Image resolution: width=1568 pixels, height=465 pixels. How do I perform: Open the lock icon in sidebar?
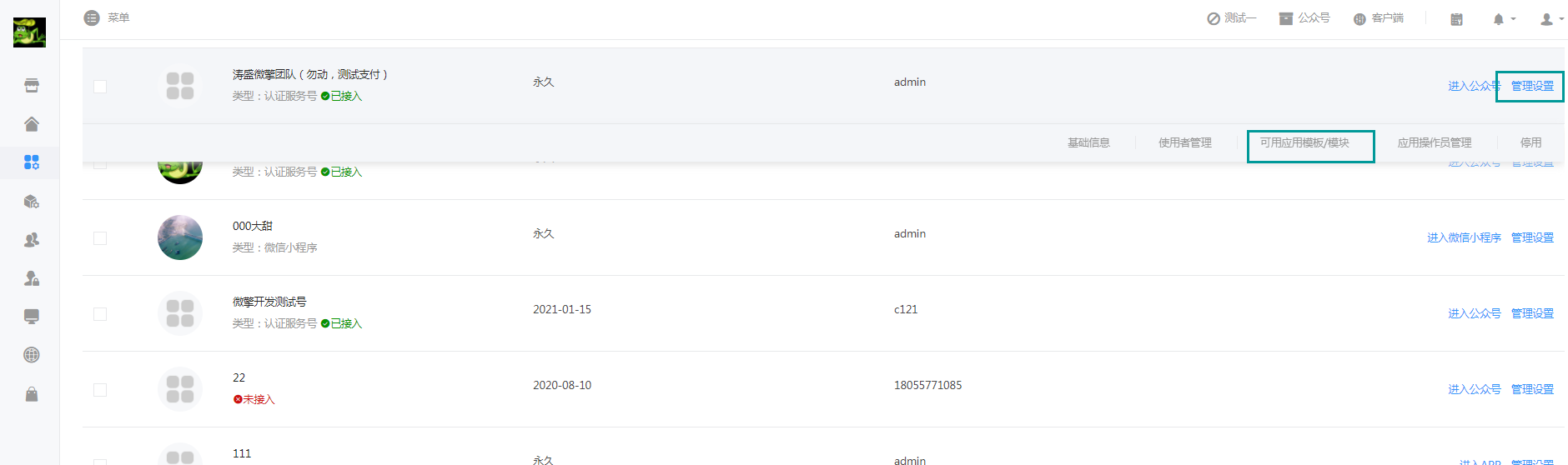[x=32, y=393]
